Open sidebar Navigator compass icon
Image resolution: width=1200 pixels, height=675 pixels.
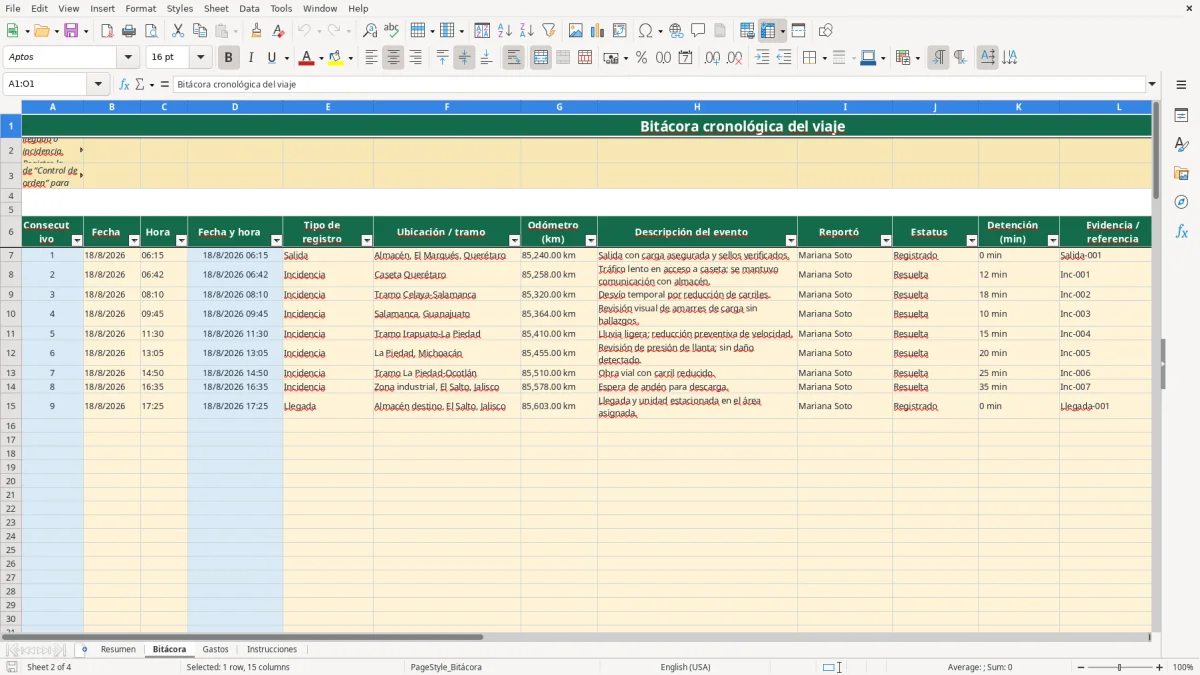tap(1181, 202)
